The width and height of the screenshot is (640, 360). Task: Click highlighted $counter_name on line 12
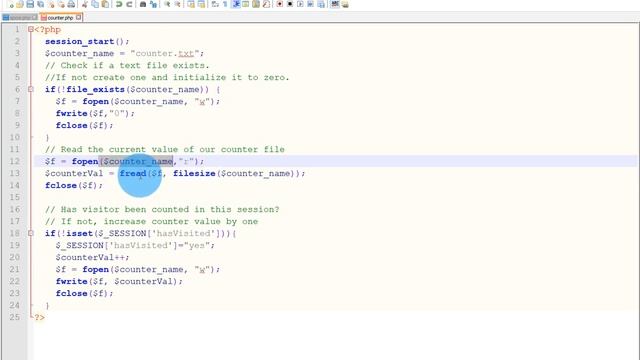tap(138, 161)
